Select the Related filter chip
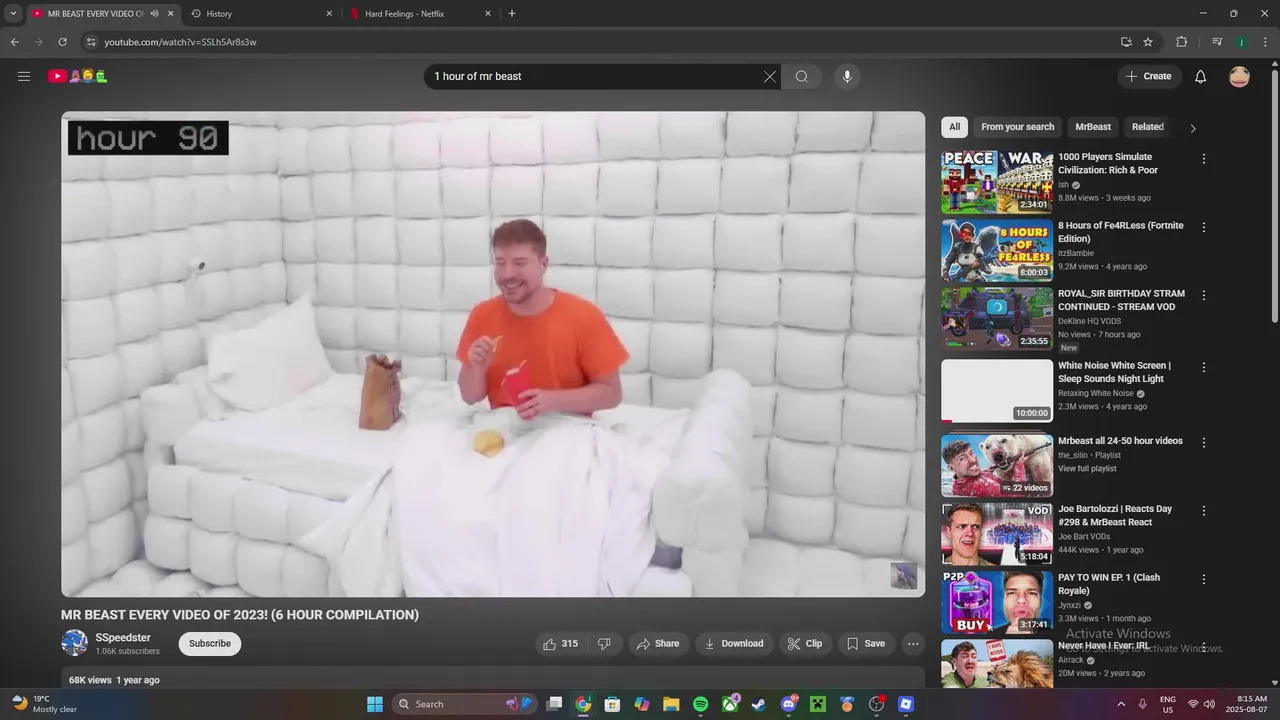The width and height of the screenshot is (1280, 720). (x=1147, y=127)
